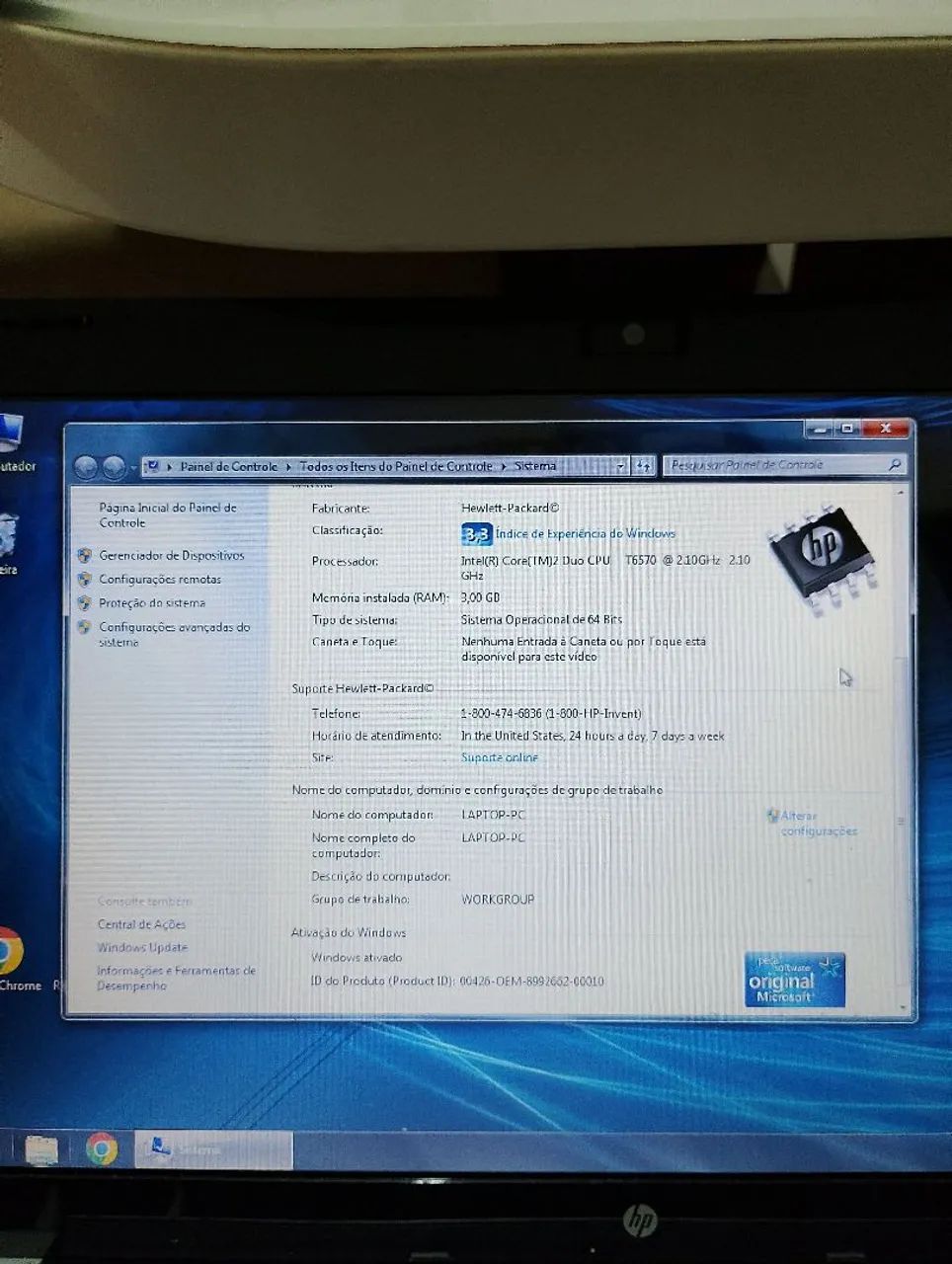Image resolution: width=952 pixels, height=1264 pixels.
Task: Open Índice de Experiência do Windows link
Action: tap(585, 533)
